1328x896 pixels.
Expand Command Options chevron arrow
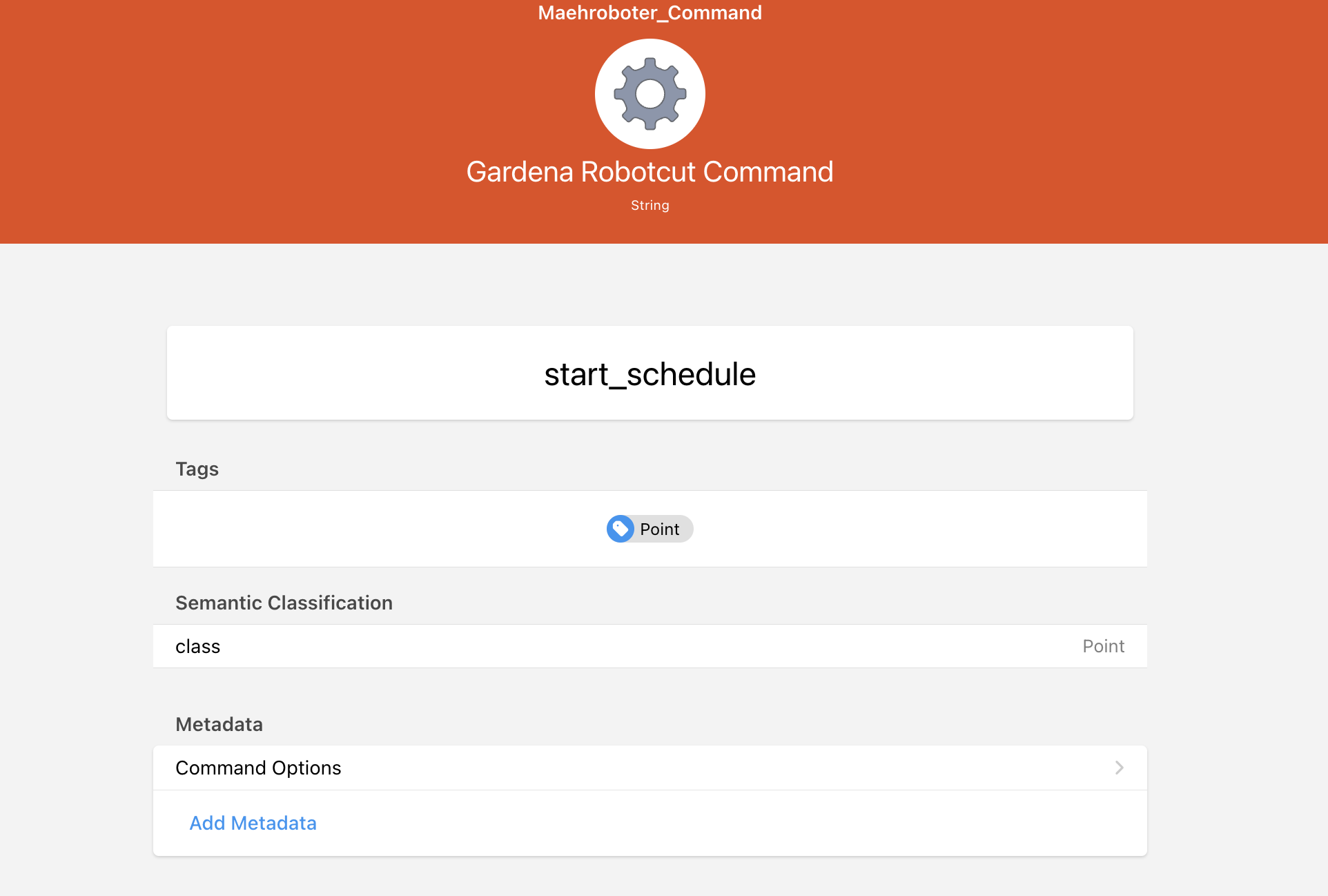[x=1119, y=768]
